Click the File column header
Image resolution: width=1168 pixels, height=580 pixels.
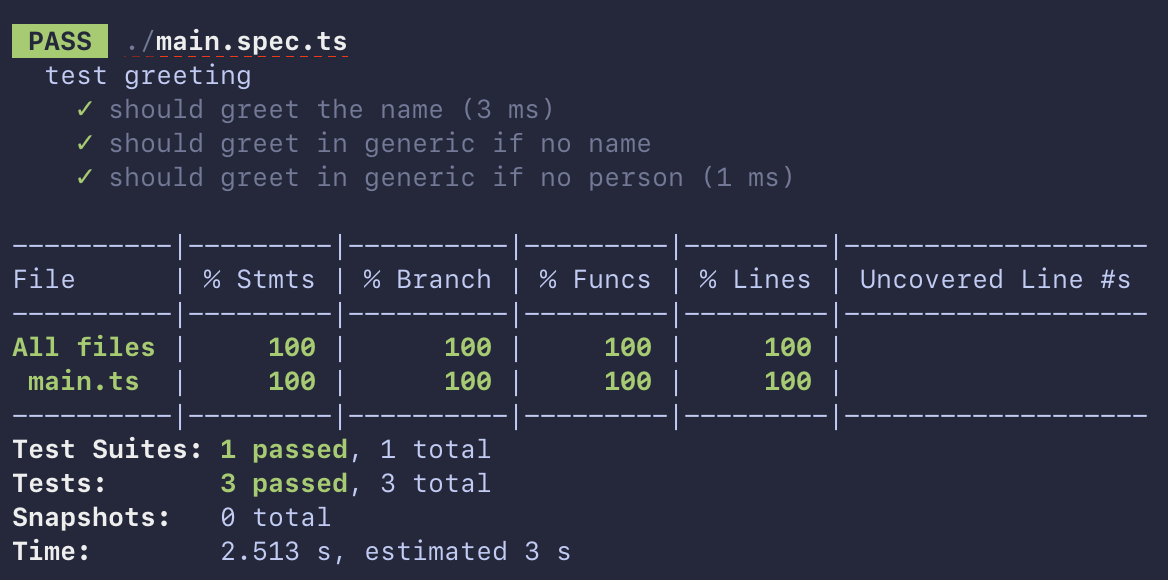pyautogui.click(x=44, y=279)
